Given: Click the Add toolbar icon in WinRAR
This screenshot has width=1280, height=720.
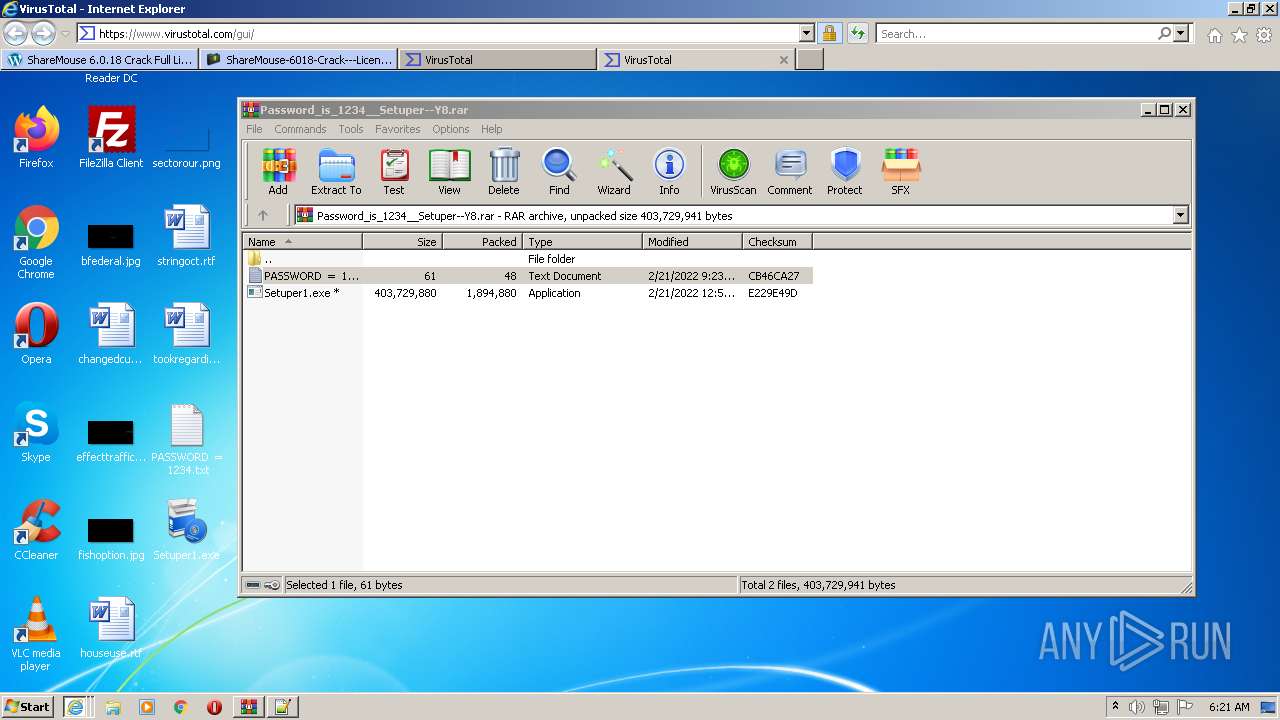Looking at the screenshot, I should tap(278, 172).
